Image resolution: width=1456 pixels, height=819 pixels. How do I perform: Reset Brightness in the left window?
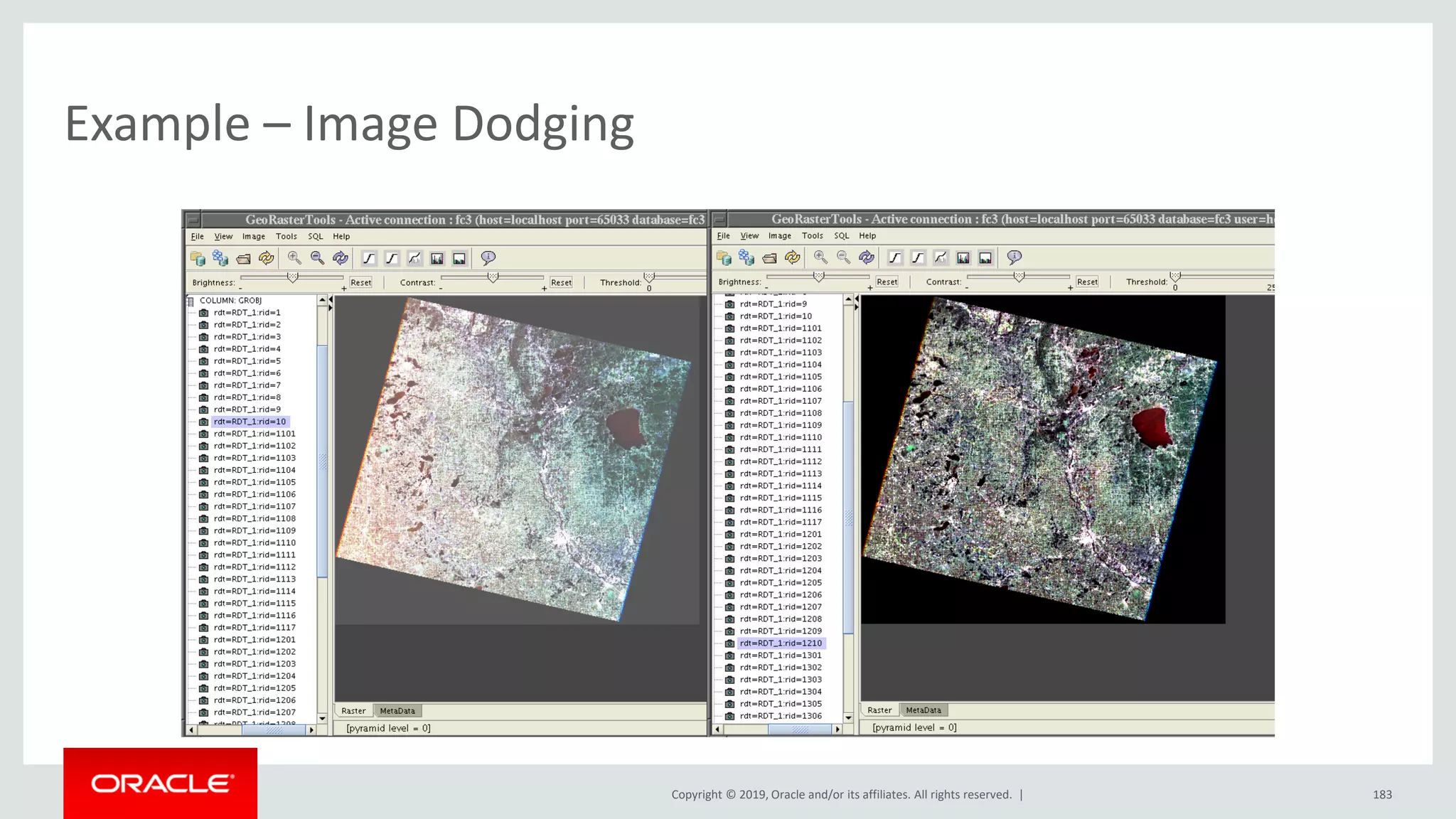pos(360,283)
